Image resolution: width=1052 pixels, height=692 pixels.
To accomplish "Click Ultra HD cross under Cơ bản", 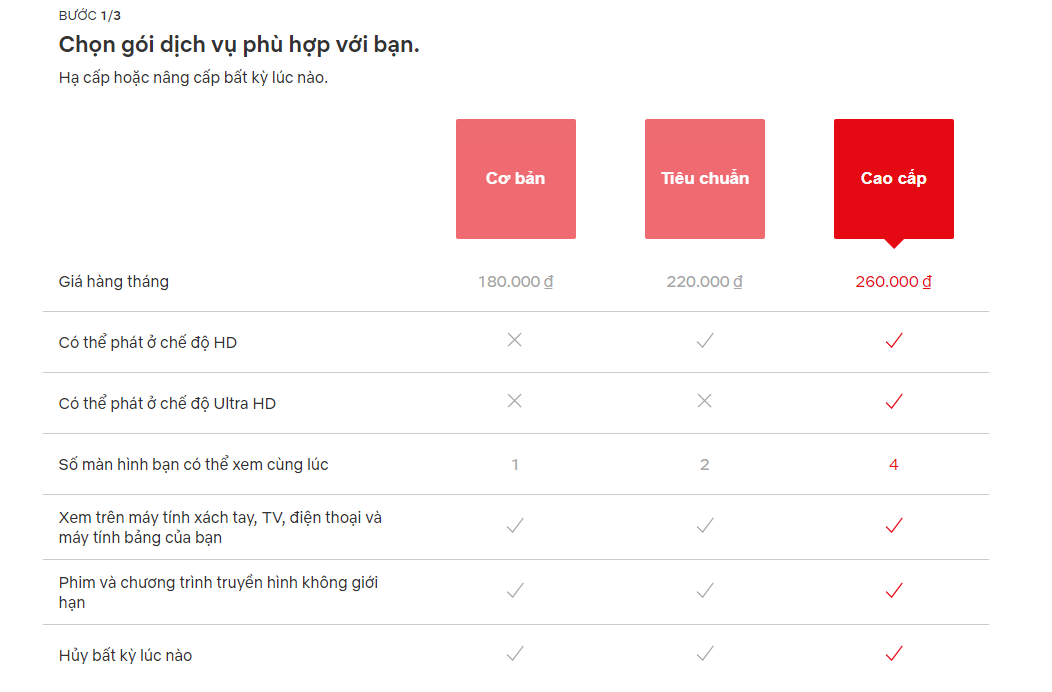I will 515,401.
